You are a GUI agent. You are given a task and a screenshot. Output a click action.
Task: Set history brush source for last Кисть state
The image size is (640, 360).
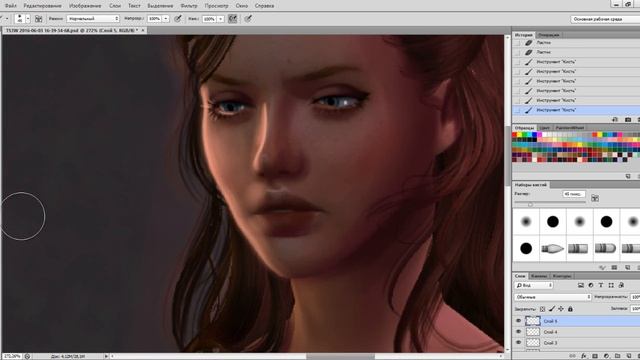tap(518, 110)
